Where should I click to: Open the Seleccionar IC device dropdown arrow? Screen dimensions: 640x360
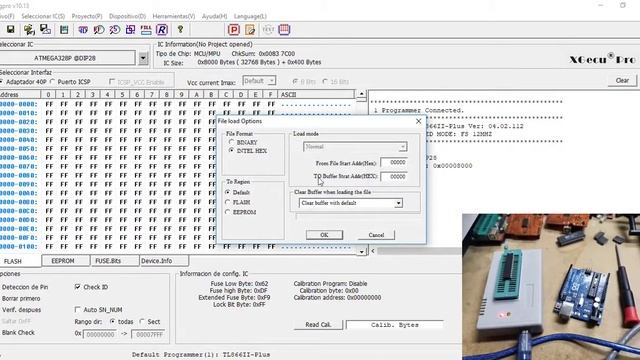coord(143,58)
